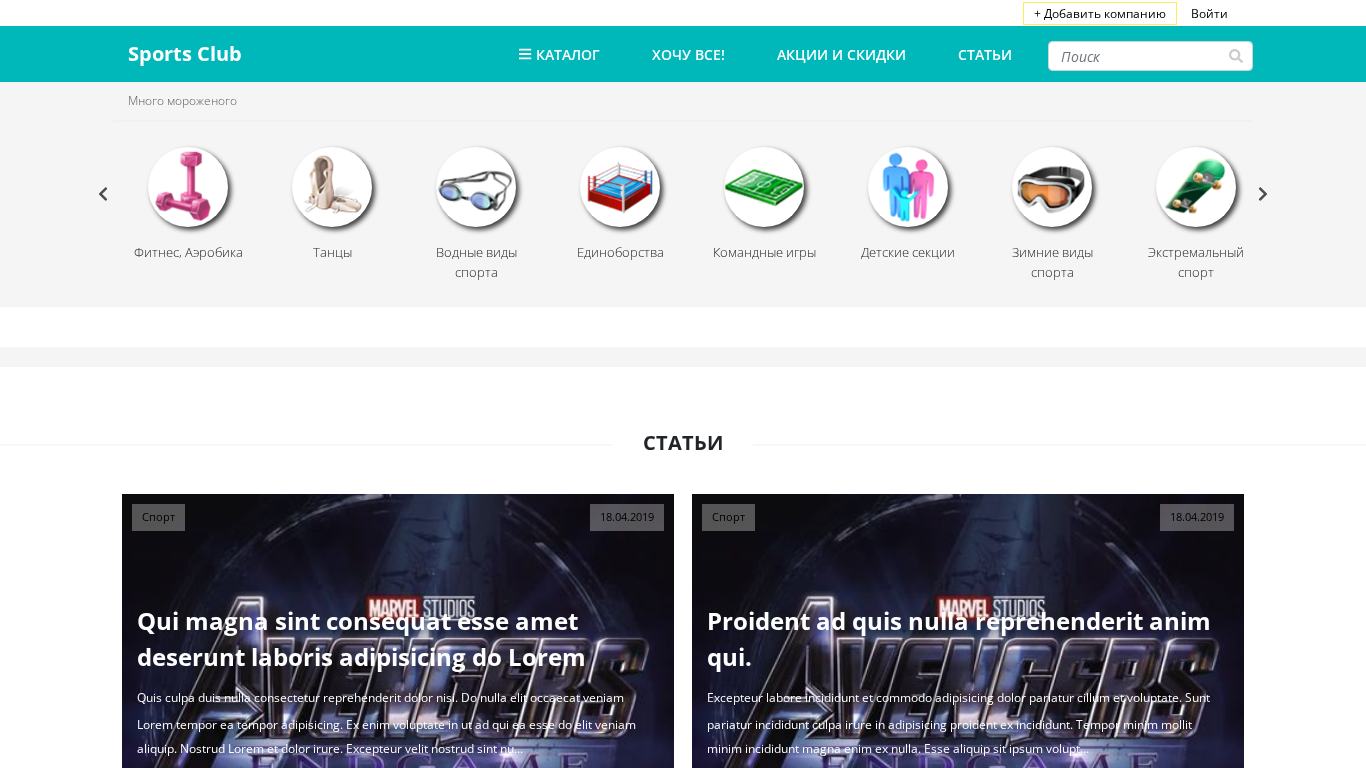Viewport: 1366px width, 768px height.
Task: Click the Добавить компанию button
Action: 1100,14
